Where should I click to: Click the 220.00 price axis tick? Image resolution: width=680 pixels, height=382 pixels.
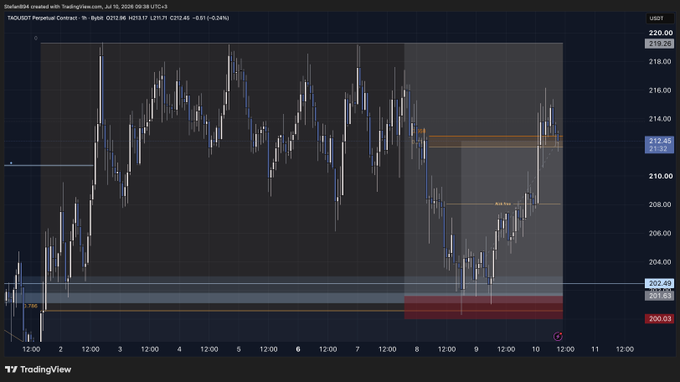click(x=660, y=33)
